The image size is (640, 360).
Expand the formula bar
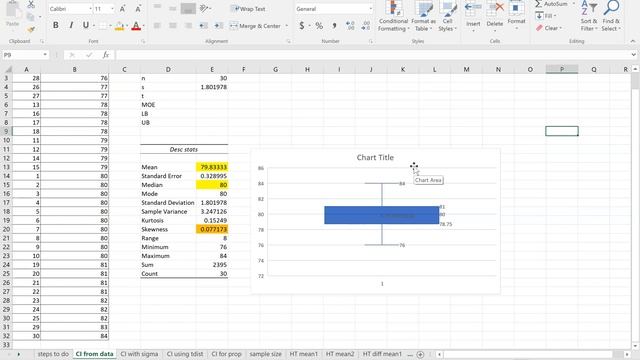pyautogui.click(x=633, y=55)
